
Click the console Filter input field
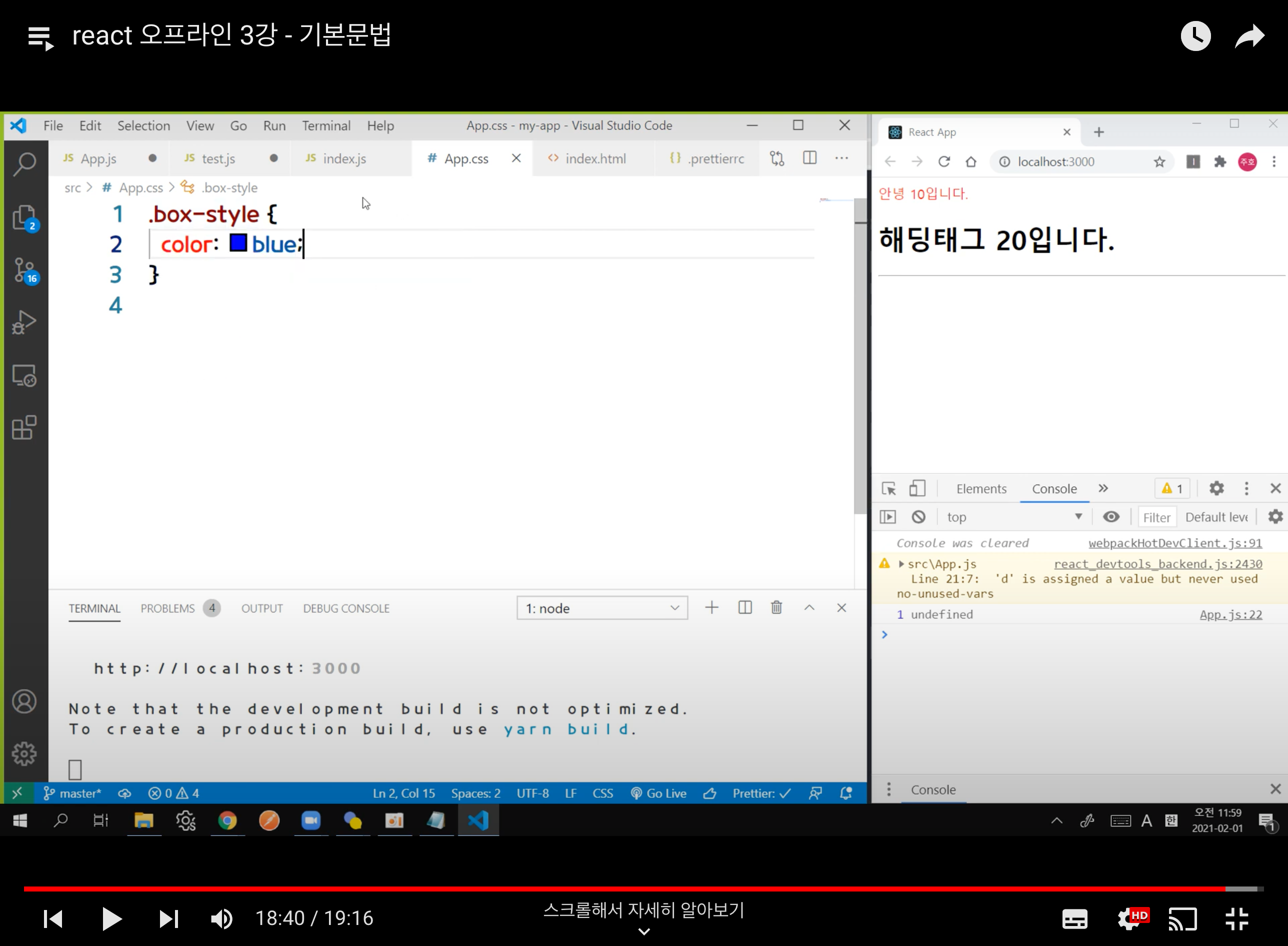coord(1156,517)
